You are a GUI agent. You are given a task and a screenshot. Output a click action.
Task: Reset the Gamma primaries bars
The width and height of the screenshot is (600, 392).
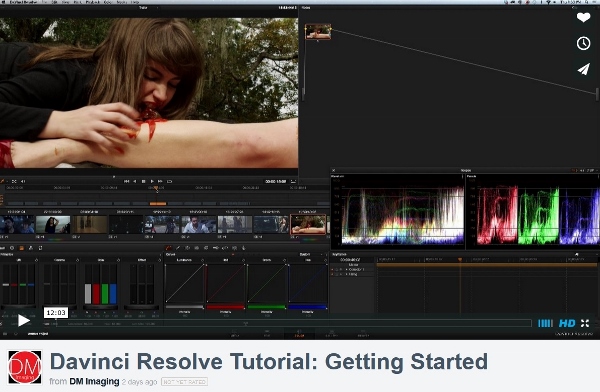78,260
